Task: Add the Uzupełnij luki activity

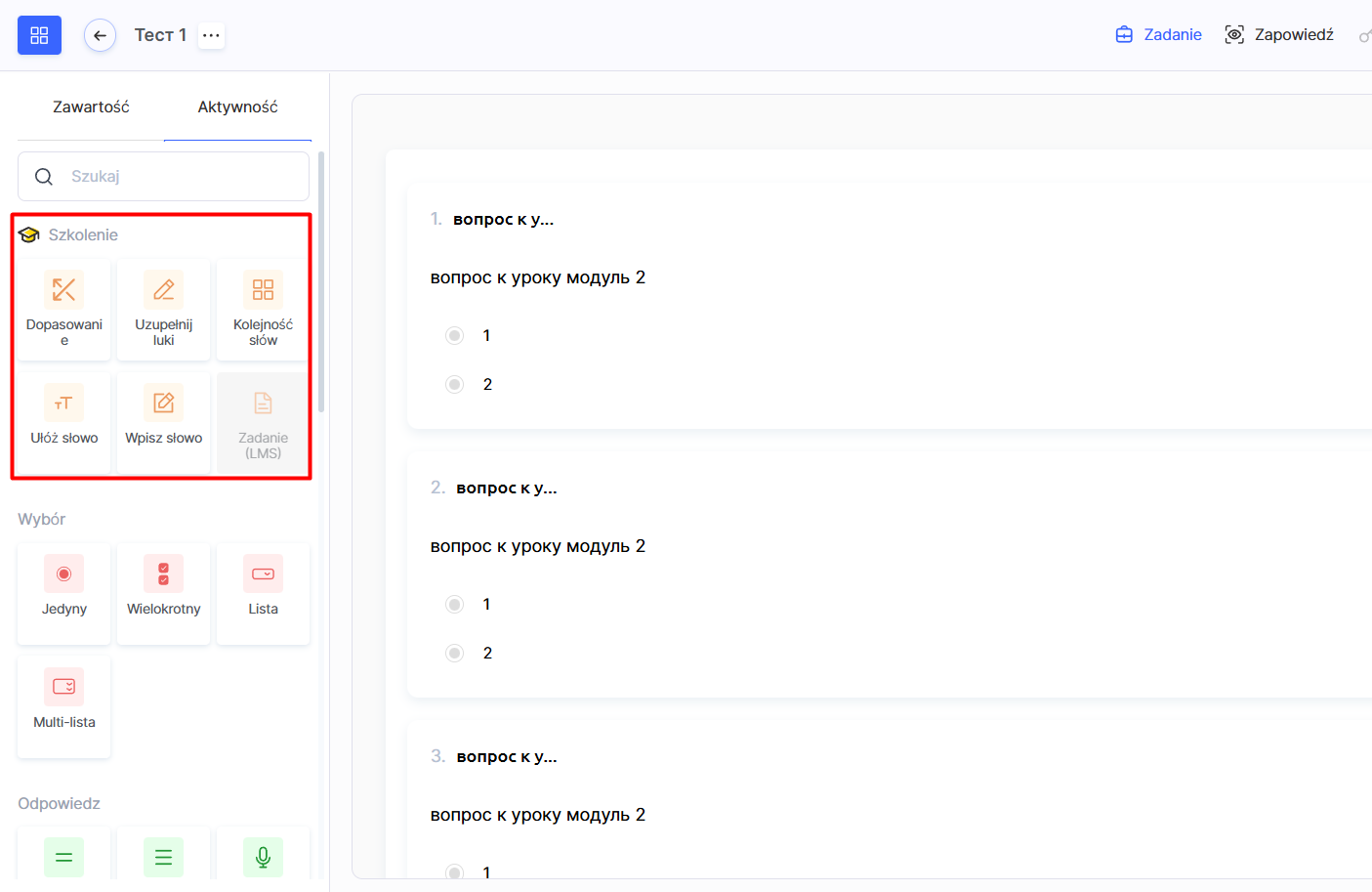Action: tap(163, 309)
